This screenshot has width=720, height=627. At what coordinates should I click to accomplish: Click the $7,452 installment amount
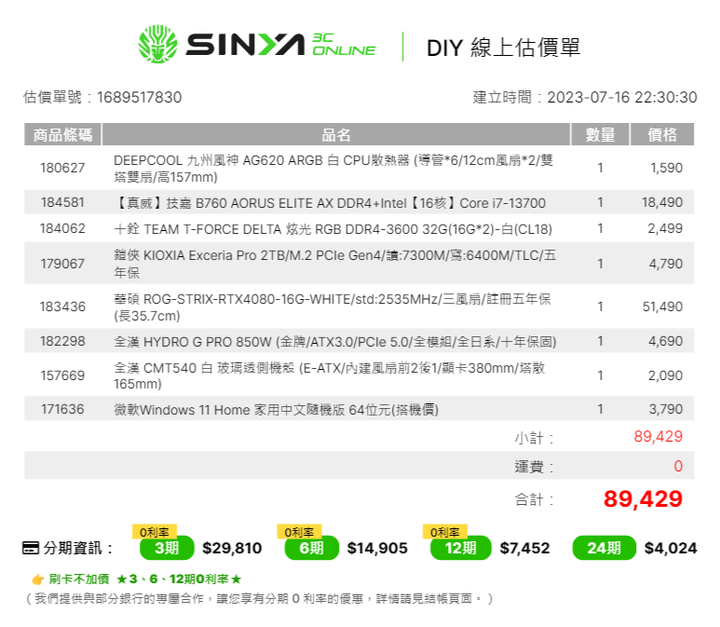[x=525, y=548]
